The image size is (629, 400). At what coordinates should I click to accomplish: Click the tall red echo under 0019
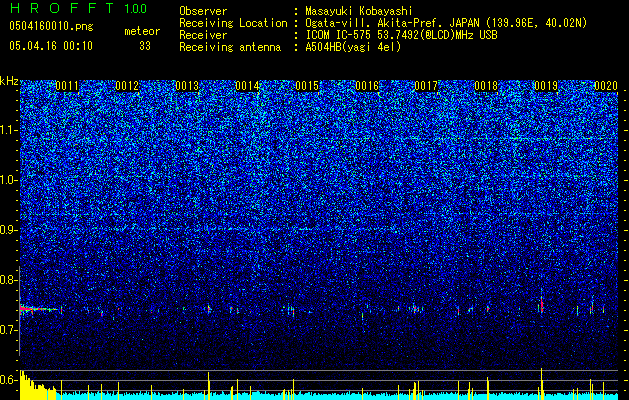542,305
